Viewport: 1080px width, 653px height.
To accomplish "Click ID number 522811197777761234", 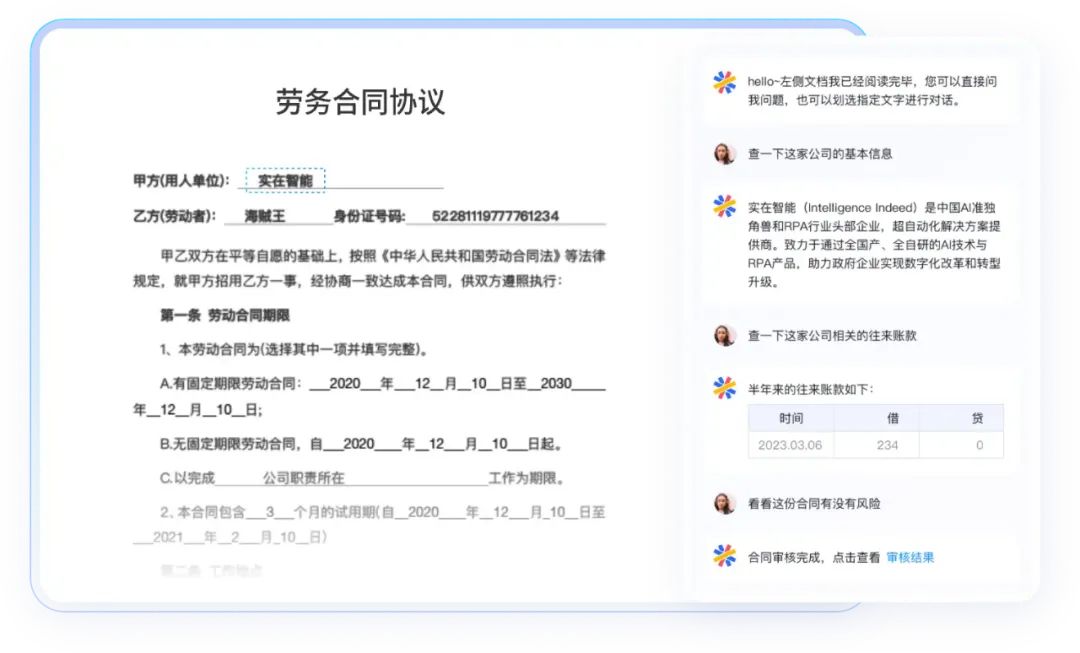I will coord(495,216).
